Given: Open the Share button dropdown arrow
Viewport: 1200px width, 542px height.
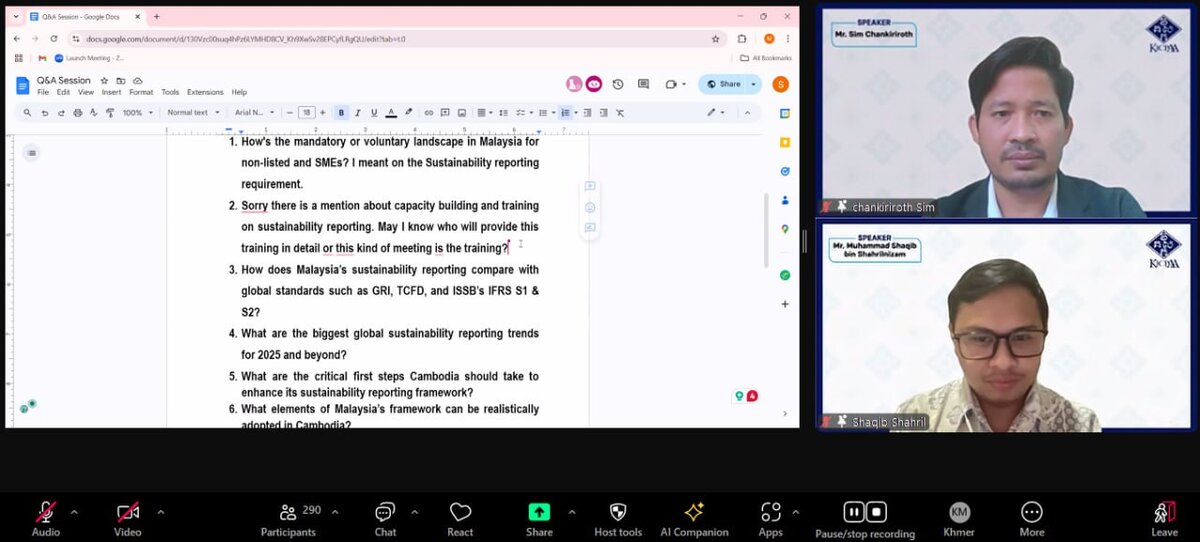Looking at the screenshot, I should tap(754, 84).
